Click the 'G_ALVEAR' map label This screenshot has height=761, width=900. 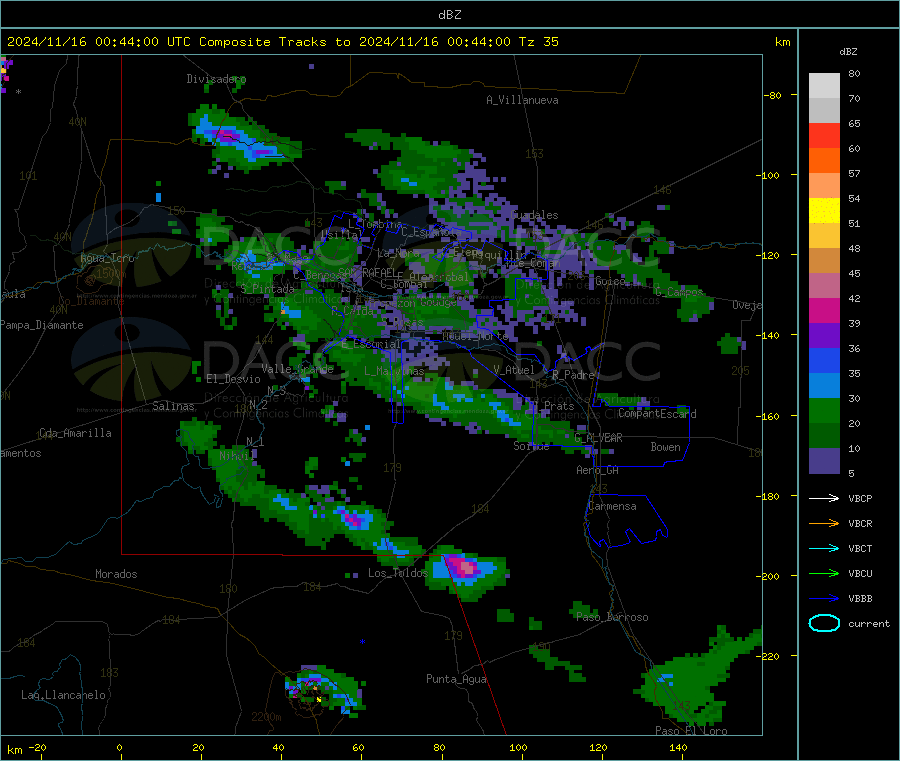click(598, 438)
